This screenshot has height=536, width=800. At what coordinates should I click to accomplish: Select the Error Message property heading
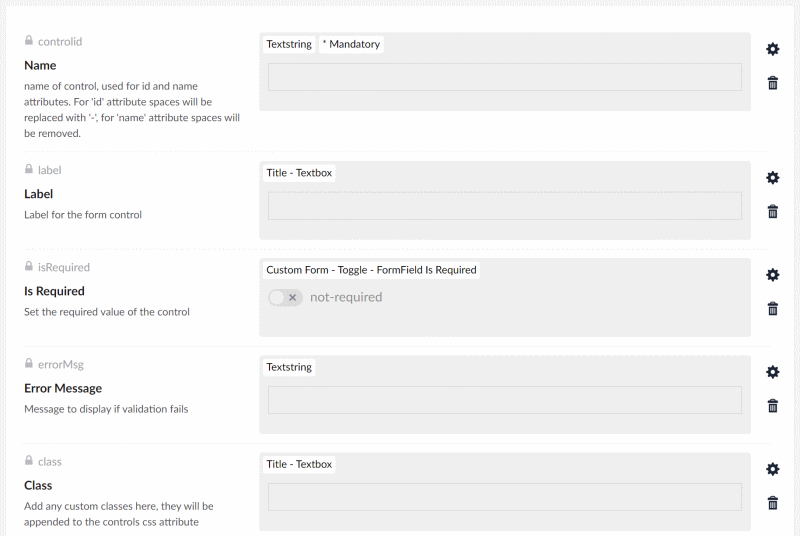click(x=63, y=388)
